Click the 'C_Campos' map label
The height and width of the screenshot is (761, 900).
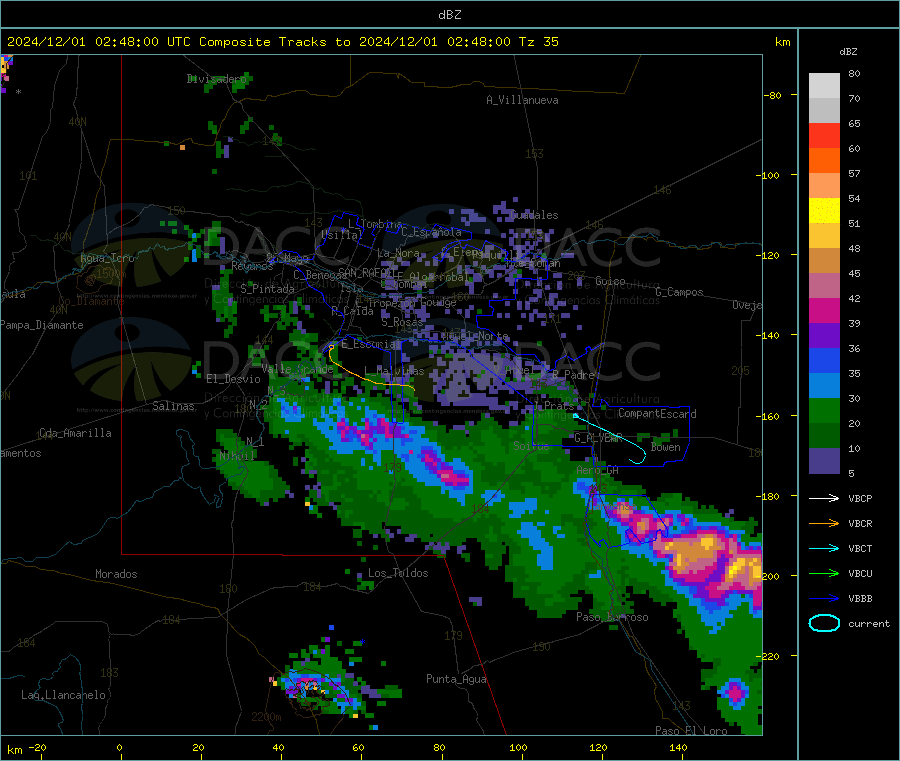(680, 292)
